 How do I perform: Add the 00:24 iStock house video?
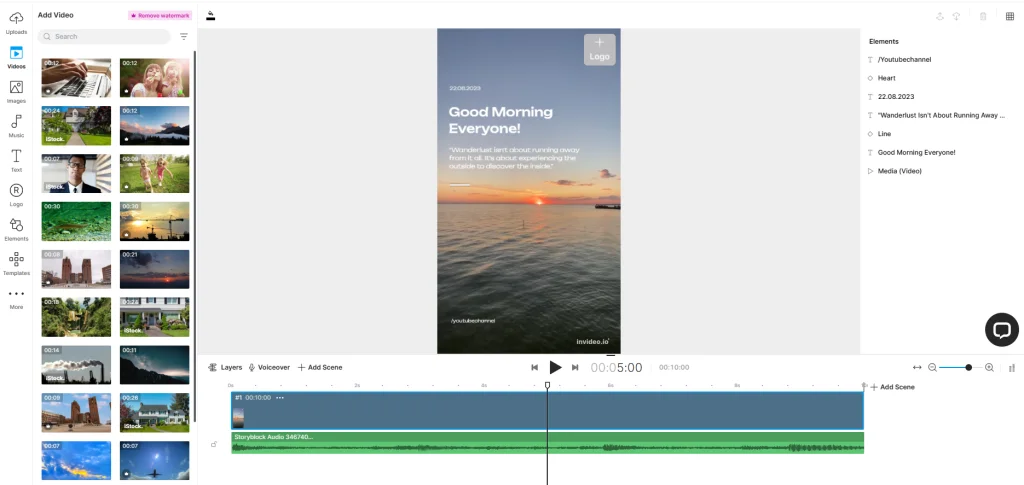pos(76,125)
